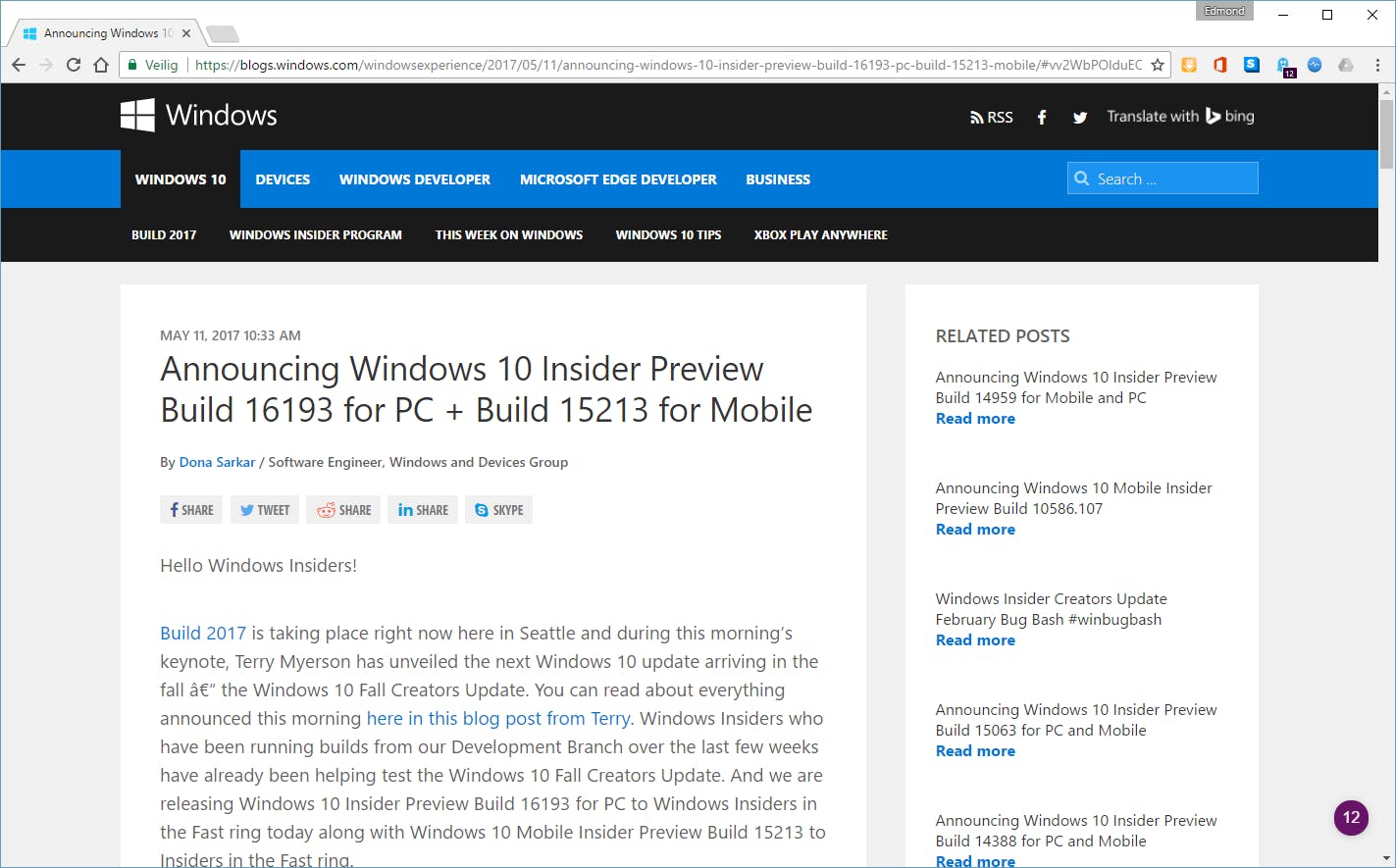Viewport: 1396px width, 868px height.
Task: Click the browser forward arrow
Action: click(x=46, y=65)
